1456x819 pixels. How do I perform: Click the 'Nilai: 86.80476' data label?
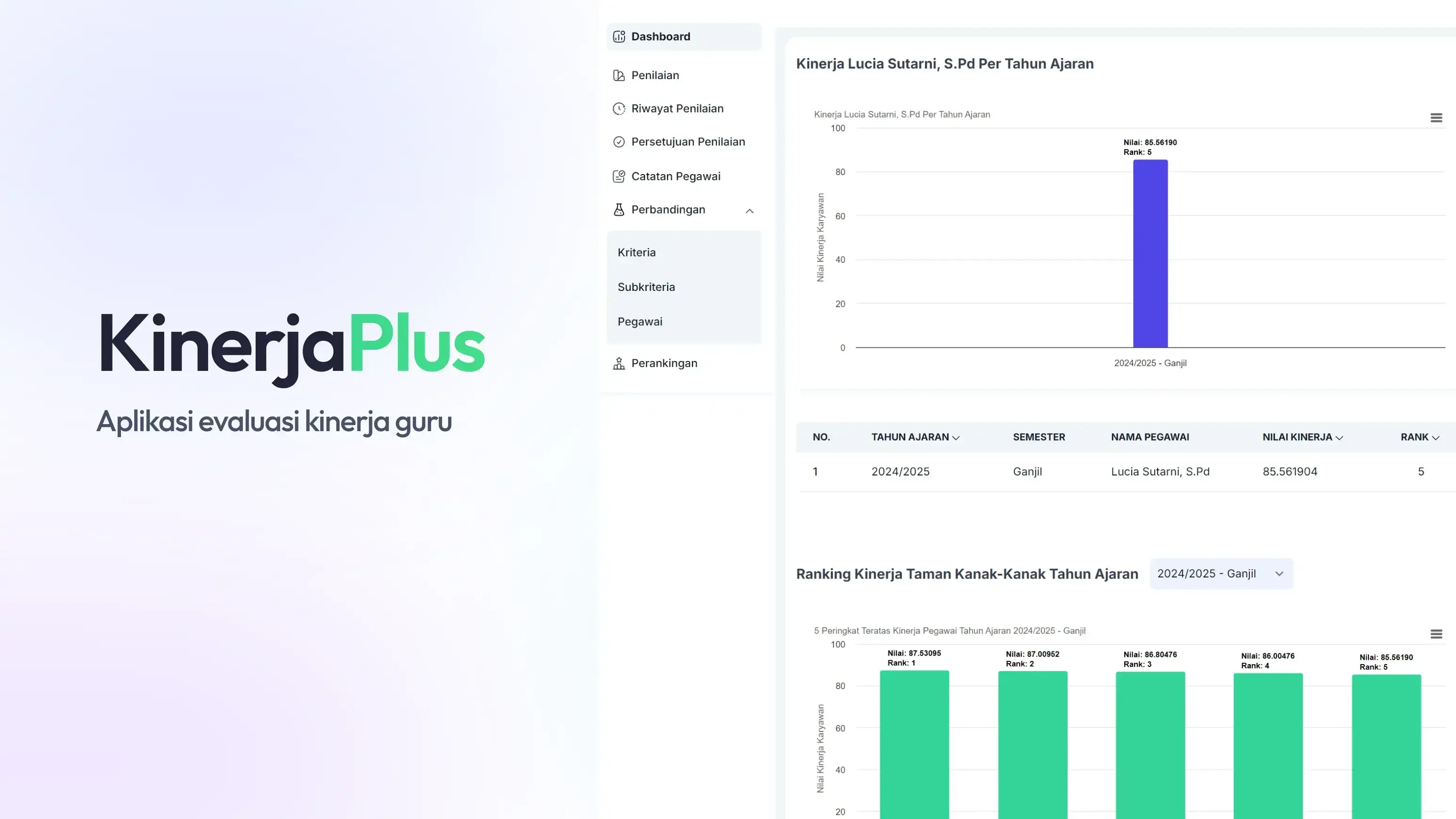click(1150, 655)
